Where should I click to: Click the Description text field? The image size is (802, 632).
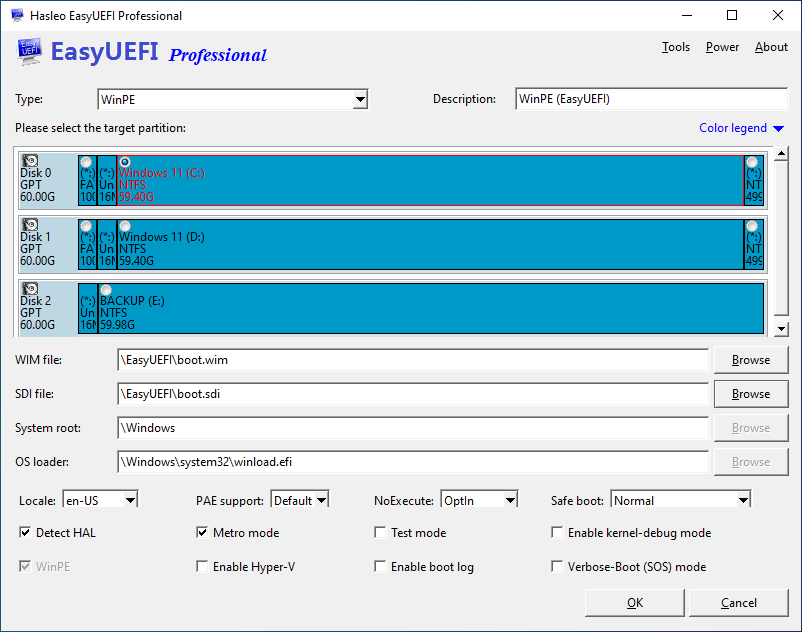click(x=652, y=99)
